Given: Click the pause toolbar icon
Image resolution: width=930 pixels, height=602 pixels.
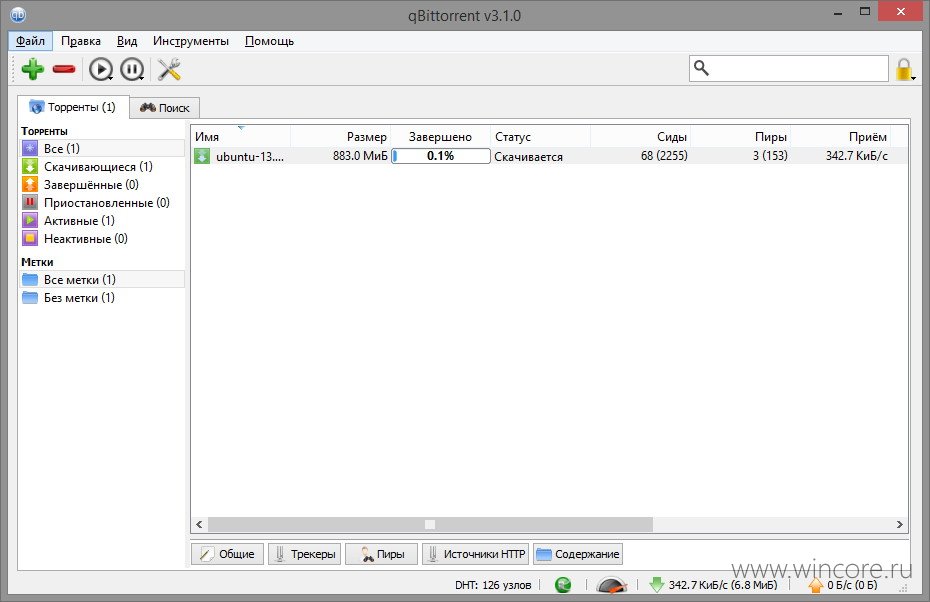Looking at the screenshot, I should 132,69.
